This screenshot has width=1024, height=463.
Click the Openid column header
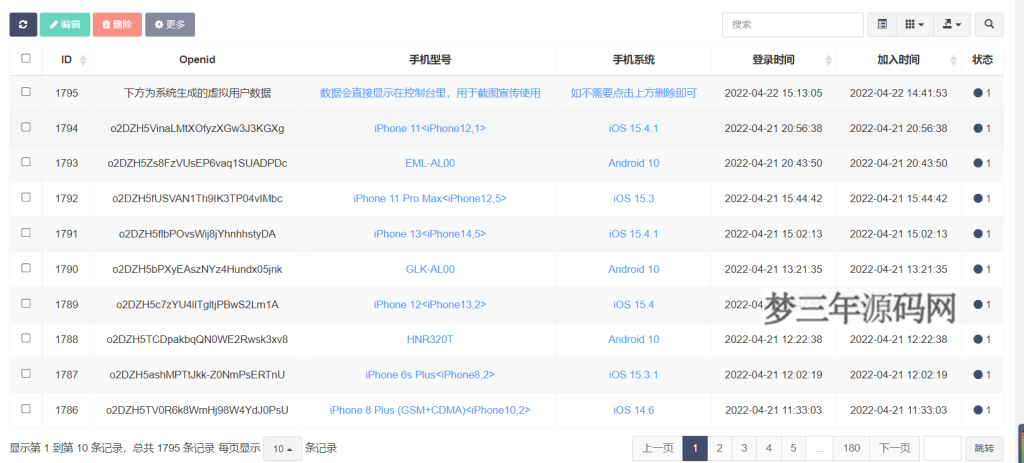click(x=197, y=60)
